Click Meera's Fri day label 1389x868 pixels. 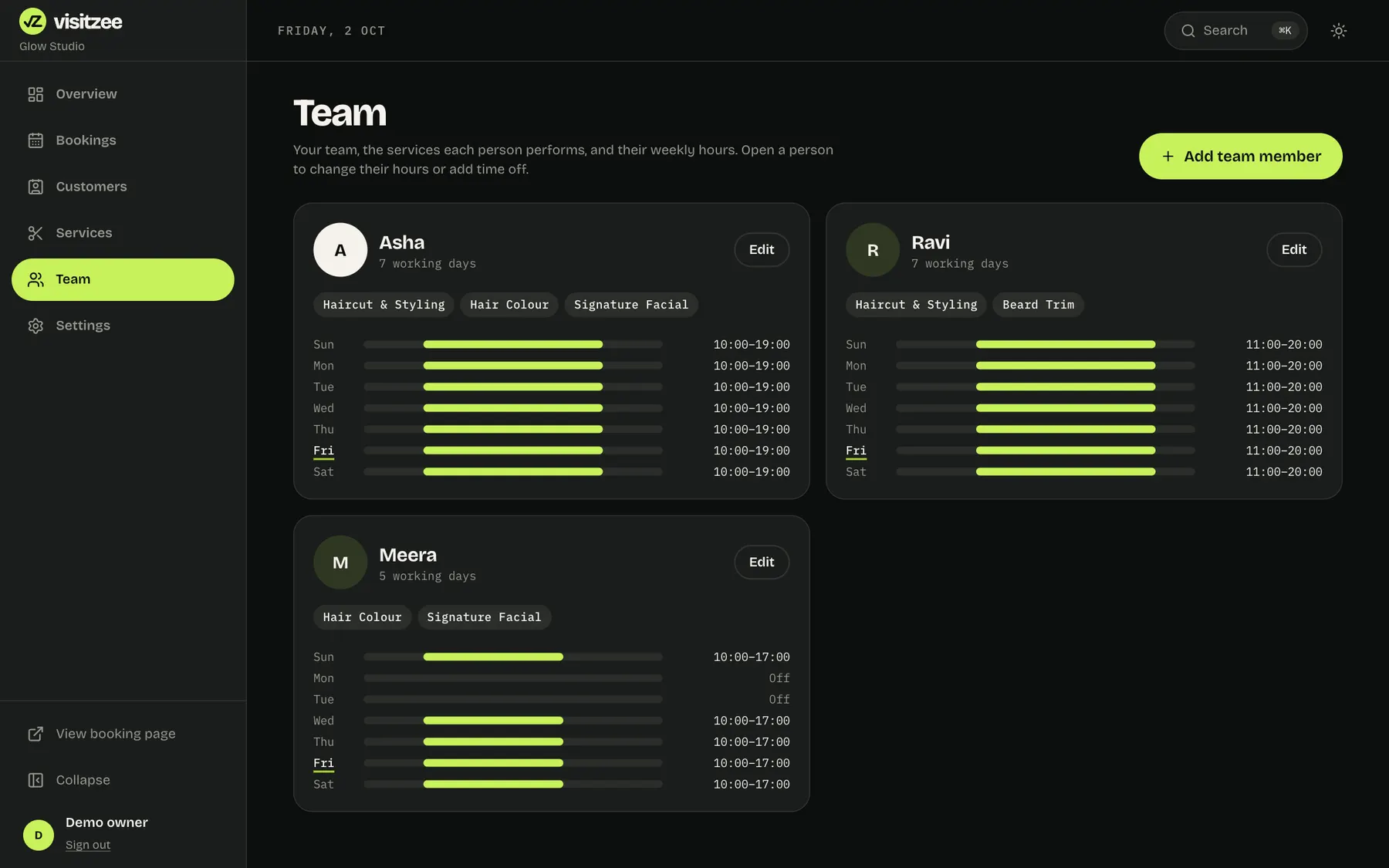pos(323,763)
